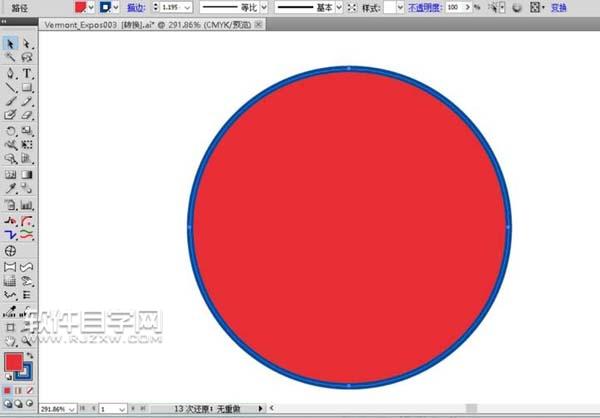Viewport: 600px width, 418px height.
Task: Set fill to None (red slash)
Action: coord(29,390)
